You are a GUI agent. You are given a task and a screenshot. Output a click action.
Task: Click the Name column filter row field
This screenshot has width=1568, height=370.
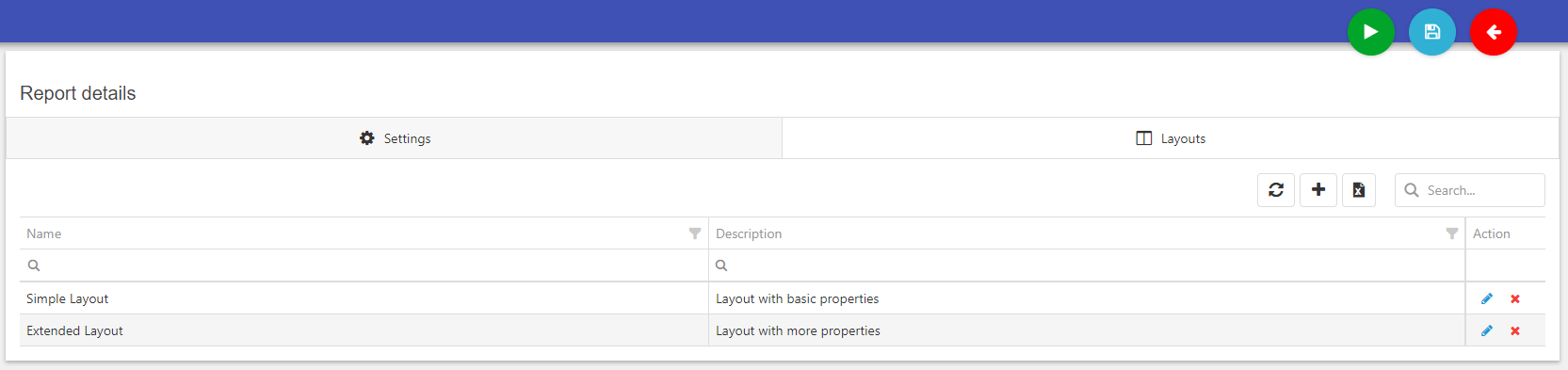[x=364, y=265]
